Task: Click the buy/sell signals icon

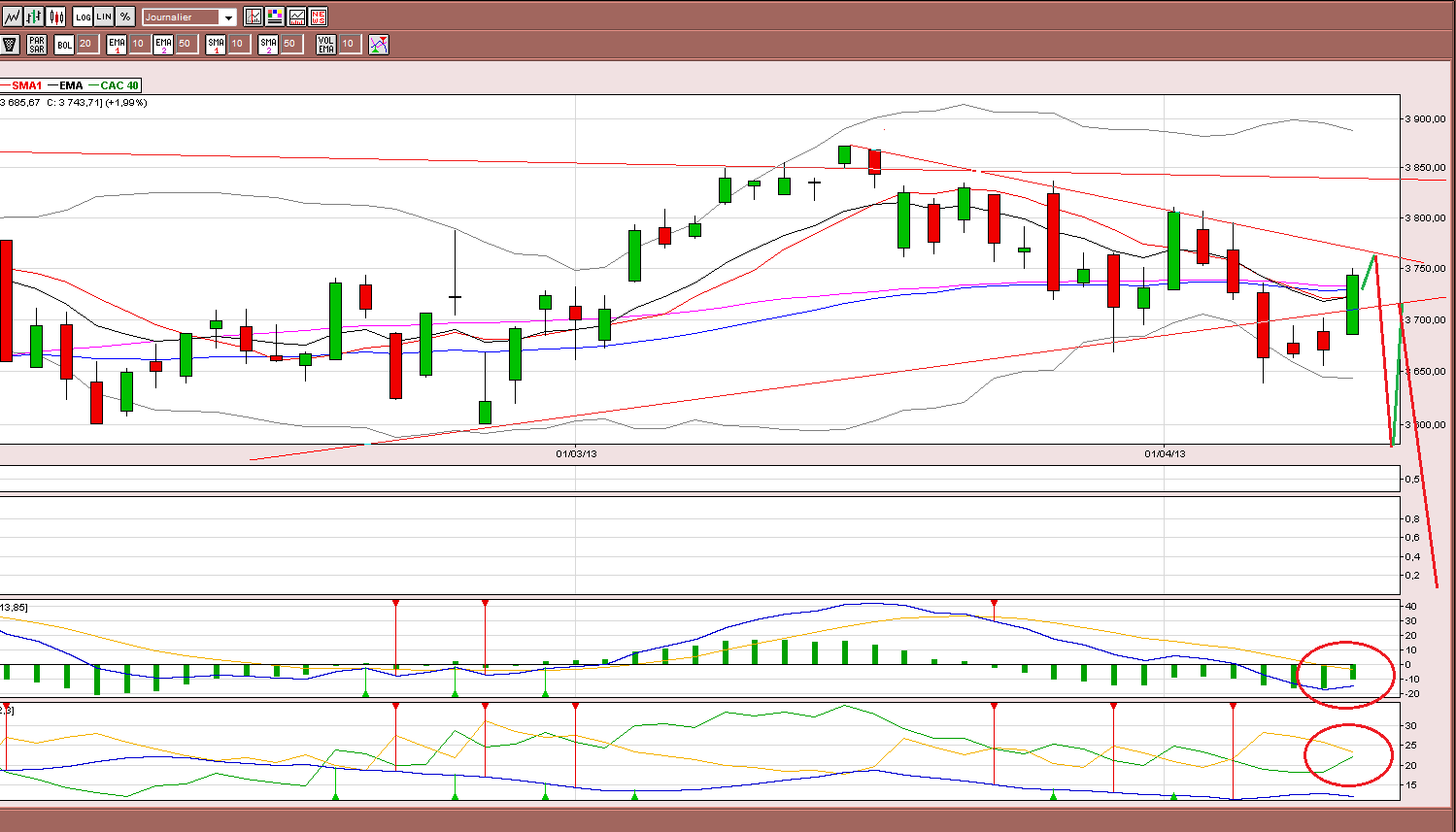Action: (379, 44)
